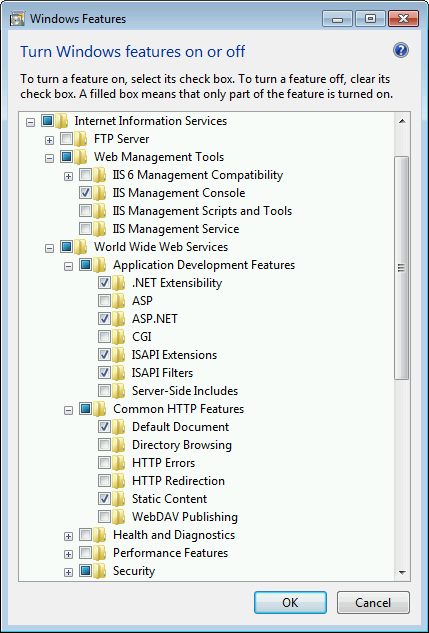Screen dimensions: 429x633
Task: Expand the Health and Diagnostics node
Action: pos(69,537)
